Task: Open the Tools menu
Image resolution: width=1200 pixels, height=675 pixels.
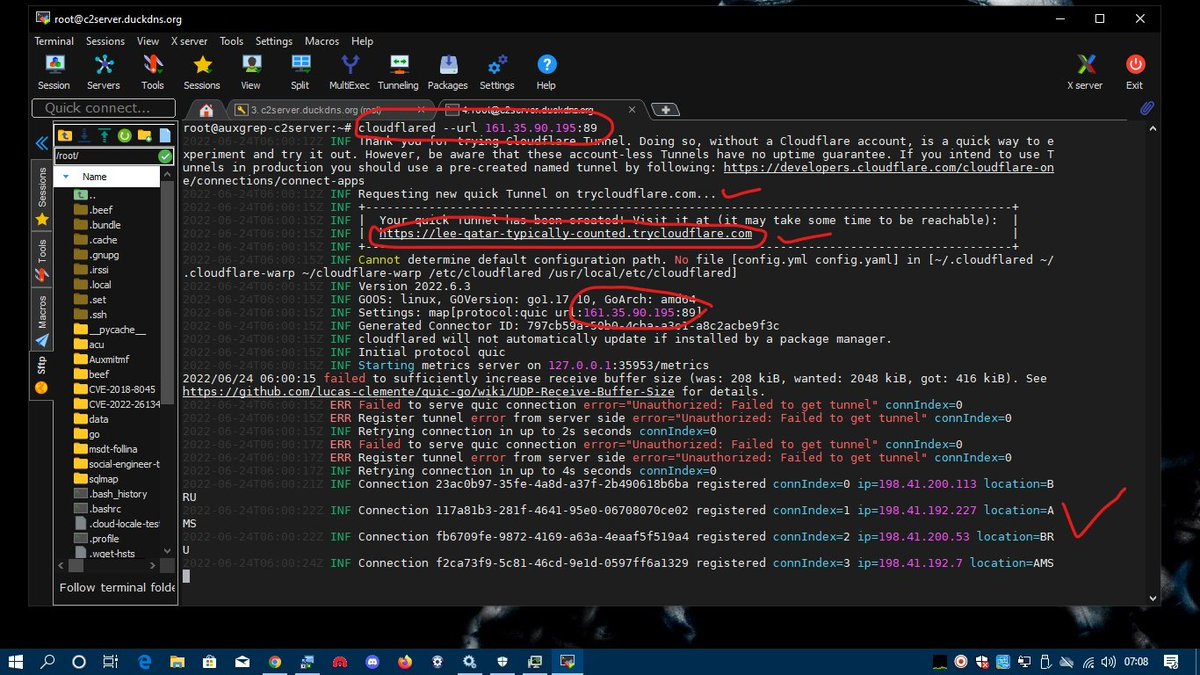Action: point(231,41)
